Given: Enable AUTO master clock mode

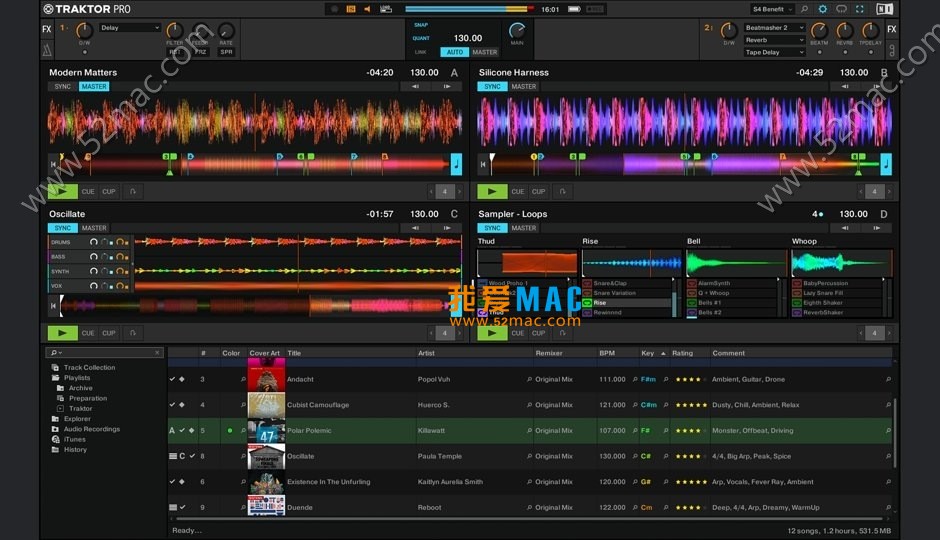Looking at the screenshot, I should pos(454,52).
